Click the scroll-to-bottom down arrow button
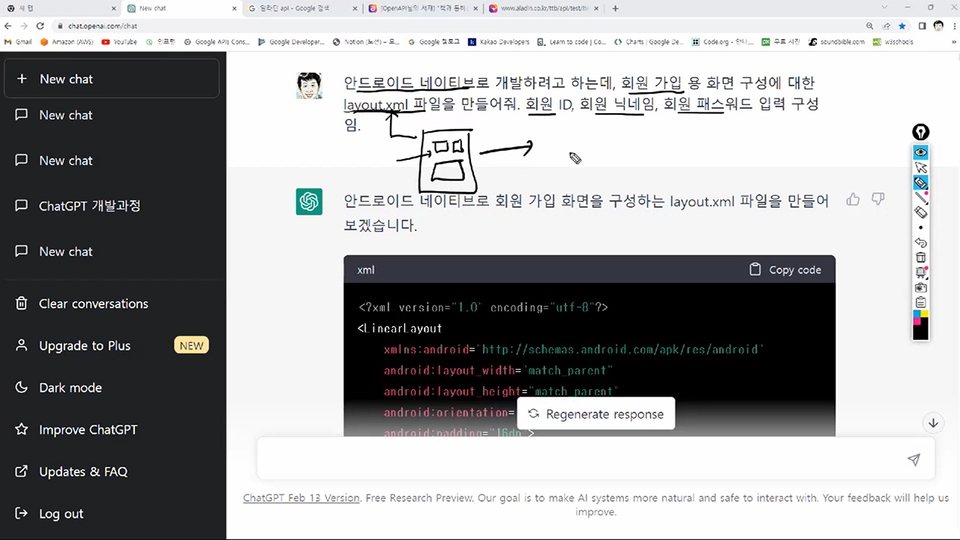 point(933,423)
